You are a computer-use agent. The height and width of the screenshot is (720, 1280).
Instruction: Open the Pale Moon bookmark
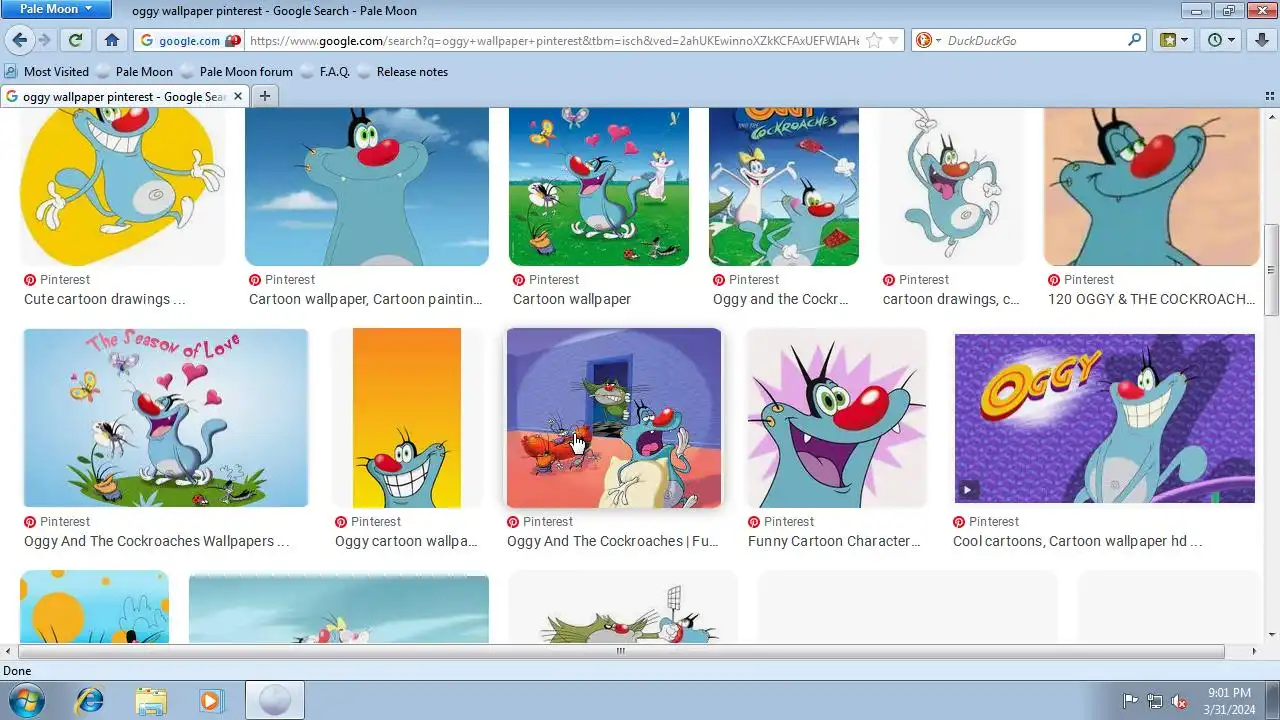pyautogui.click(x=134, y=72)
